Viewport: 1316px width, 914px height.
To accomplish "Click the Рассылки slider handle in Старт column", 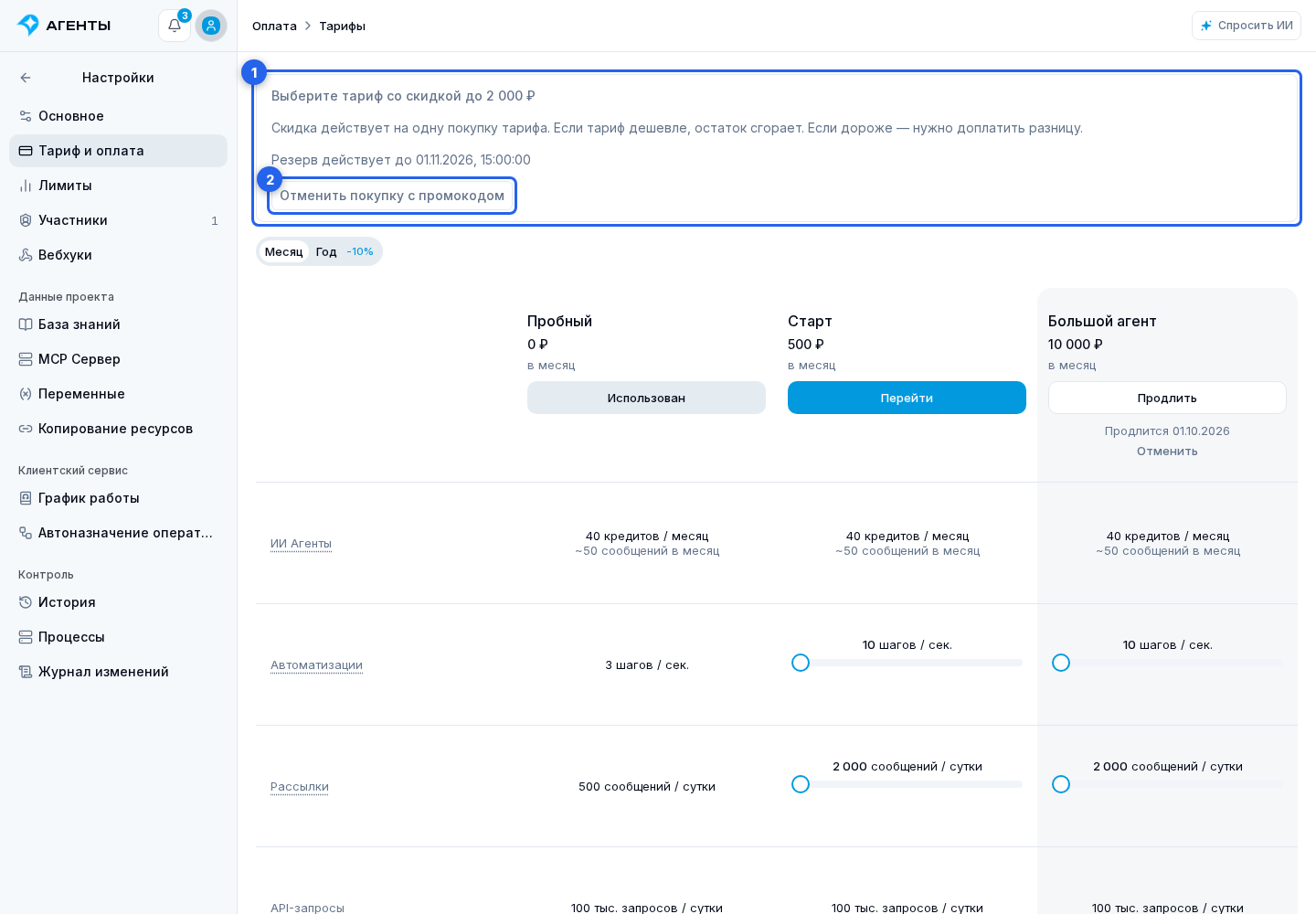I will point(801,784).
